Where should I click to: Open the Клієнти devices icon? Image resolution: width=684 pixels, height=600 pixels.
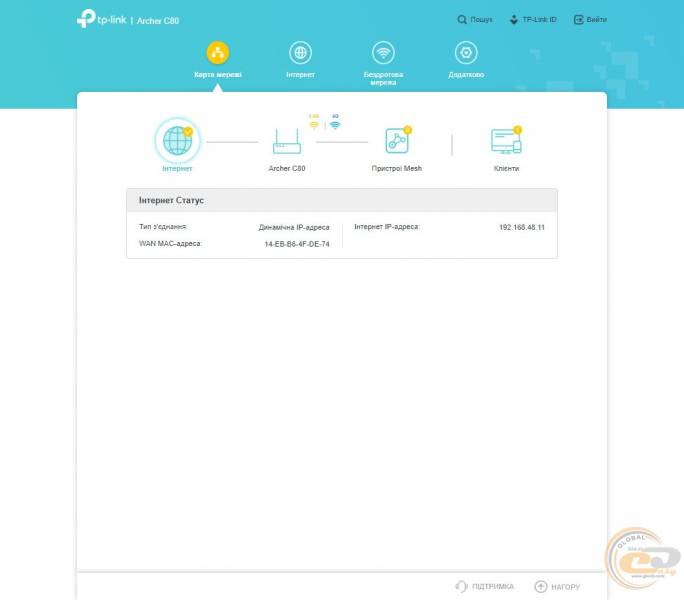coord(506,141)
